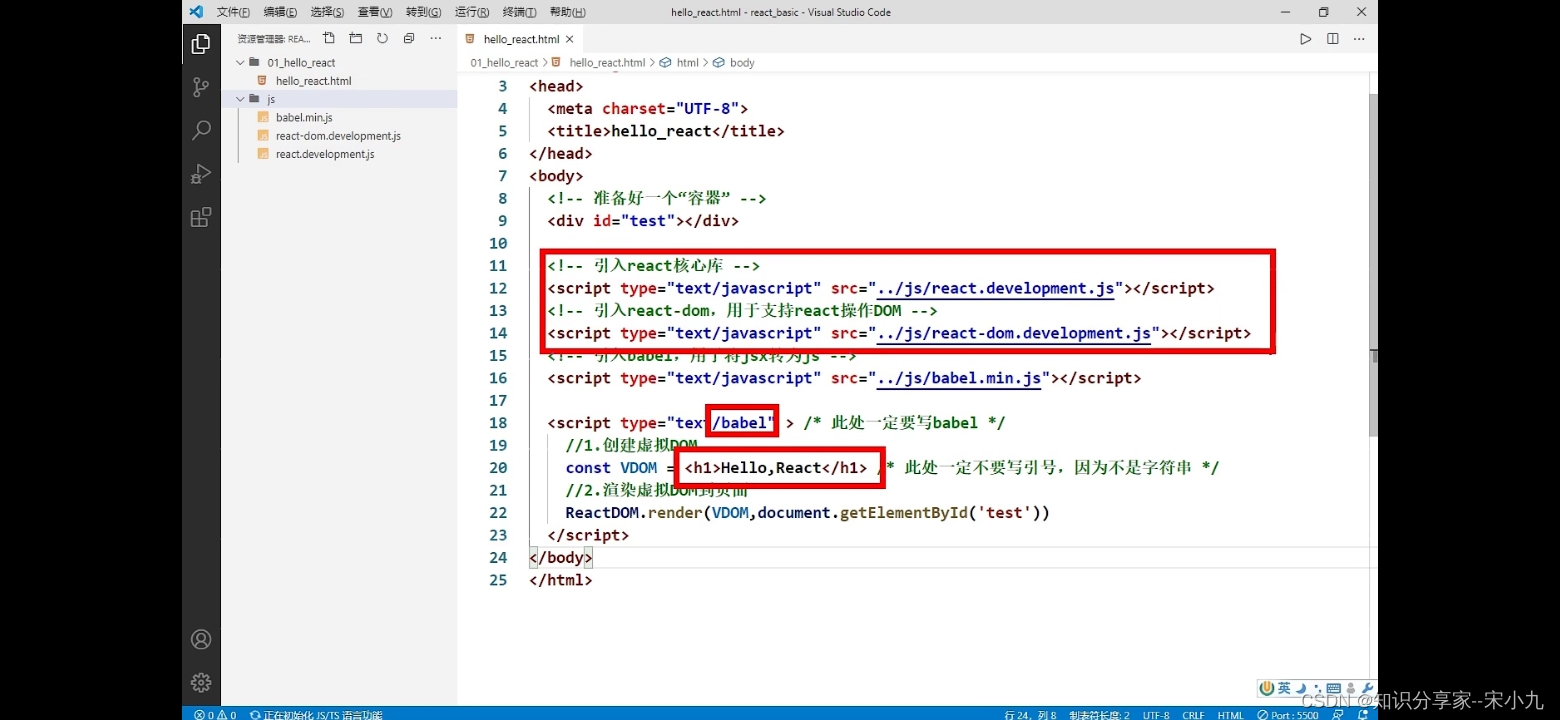
Task: Click the <title>hello_react</title> line
Action: [x=665, y=132]
